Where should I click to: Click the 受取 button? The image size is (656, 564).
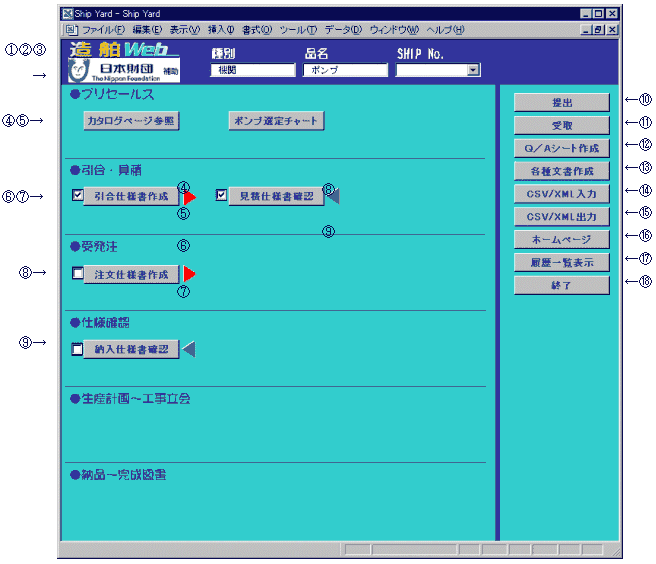pyautogui.click(x=561, y=126)
